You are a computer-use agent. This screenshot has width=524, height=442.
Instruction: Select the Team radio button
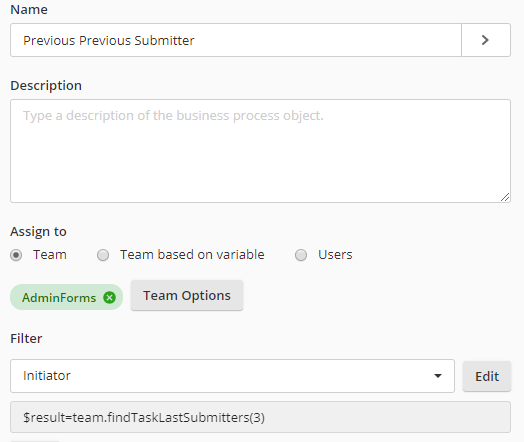16,255
